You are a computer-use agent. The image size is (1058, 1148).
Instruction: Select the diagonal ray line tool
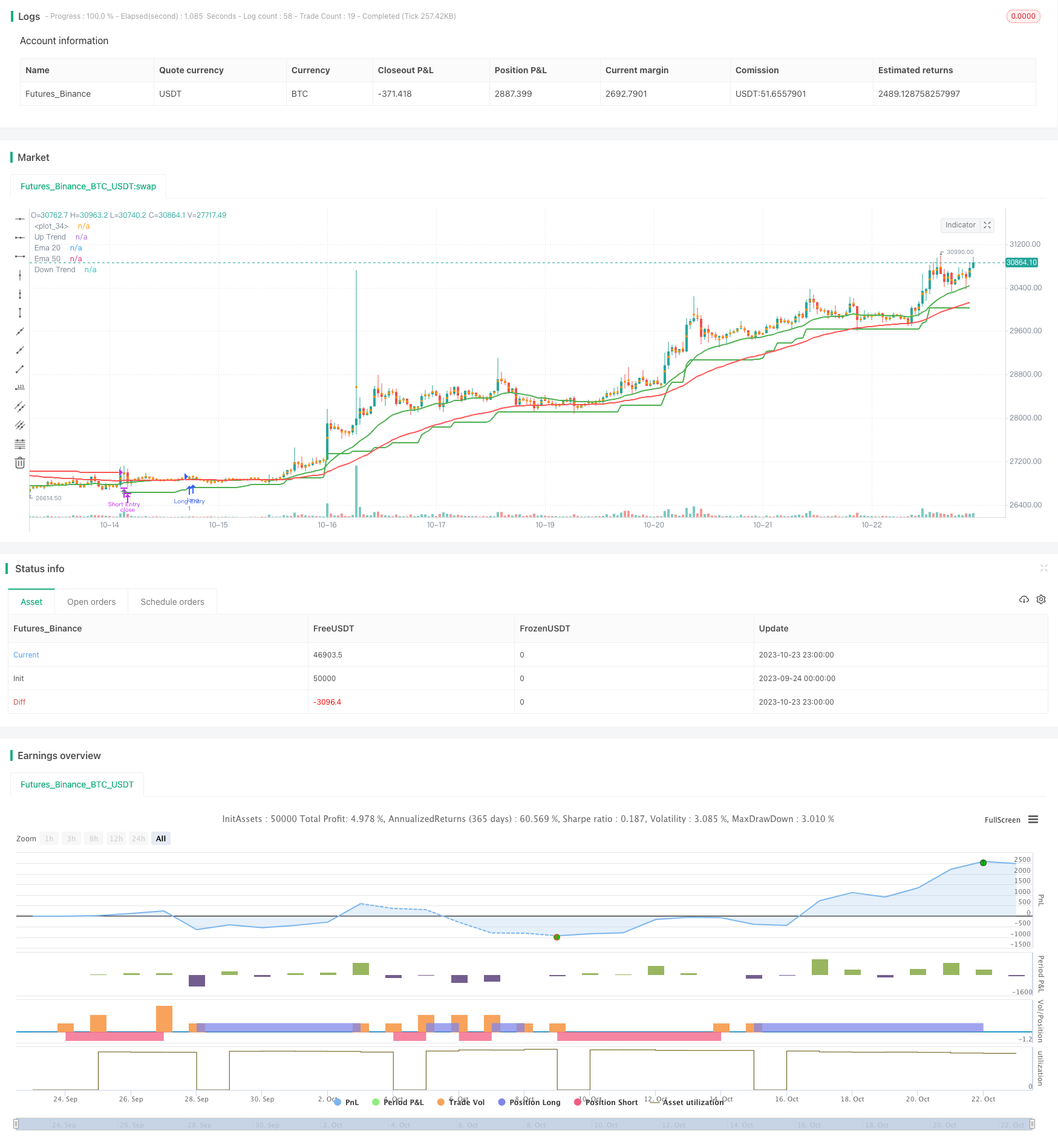tap(20, 350)
